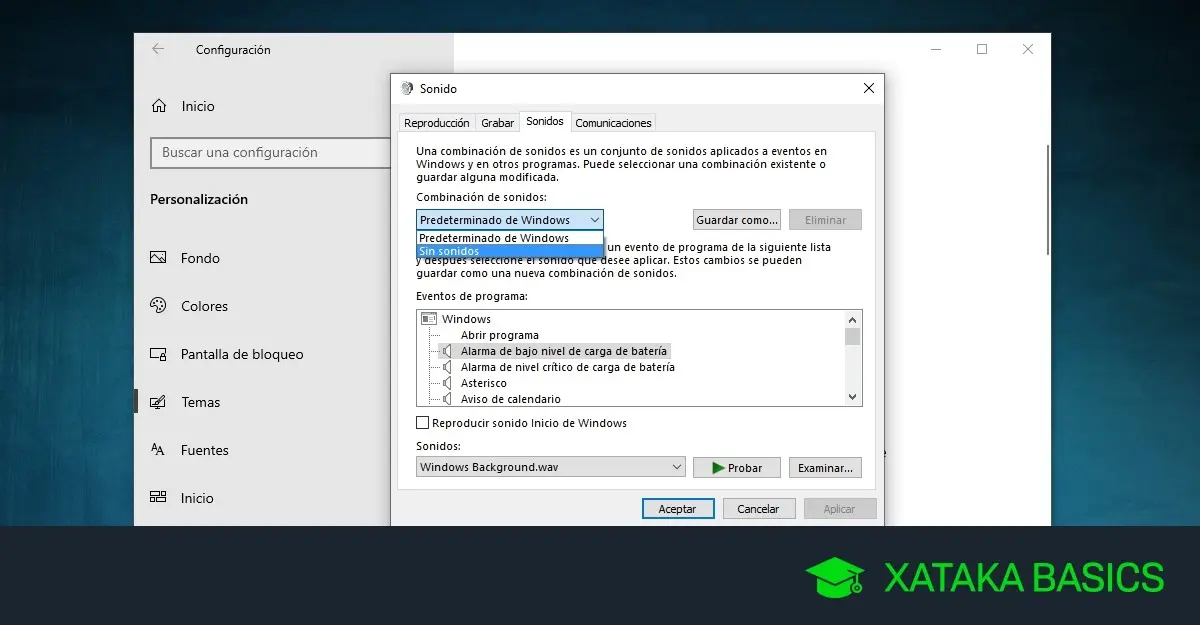This screenshot has height=625, width=1200.
Task: Select the Asterisco event
Action: click(x=484, y=383)
